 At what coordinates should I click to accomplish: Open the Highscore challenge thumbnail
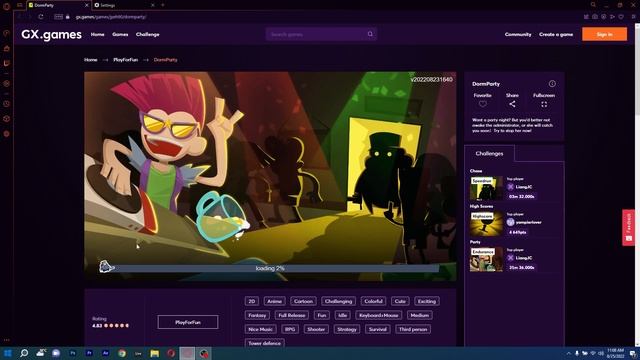pyautogui.click(x=486, y=224)
